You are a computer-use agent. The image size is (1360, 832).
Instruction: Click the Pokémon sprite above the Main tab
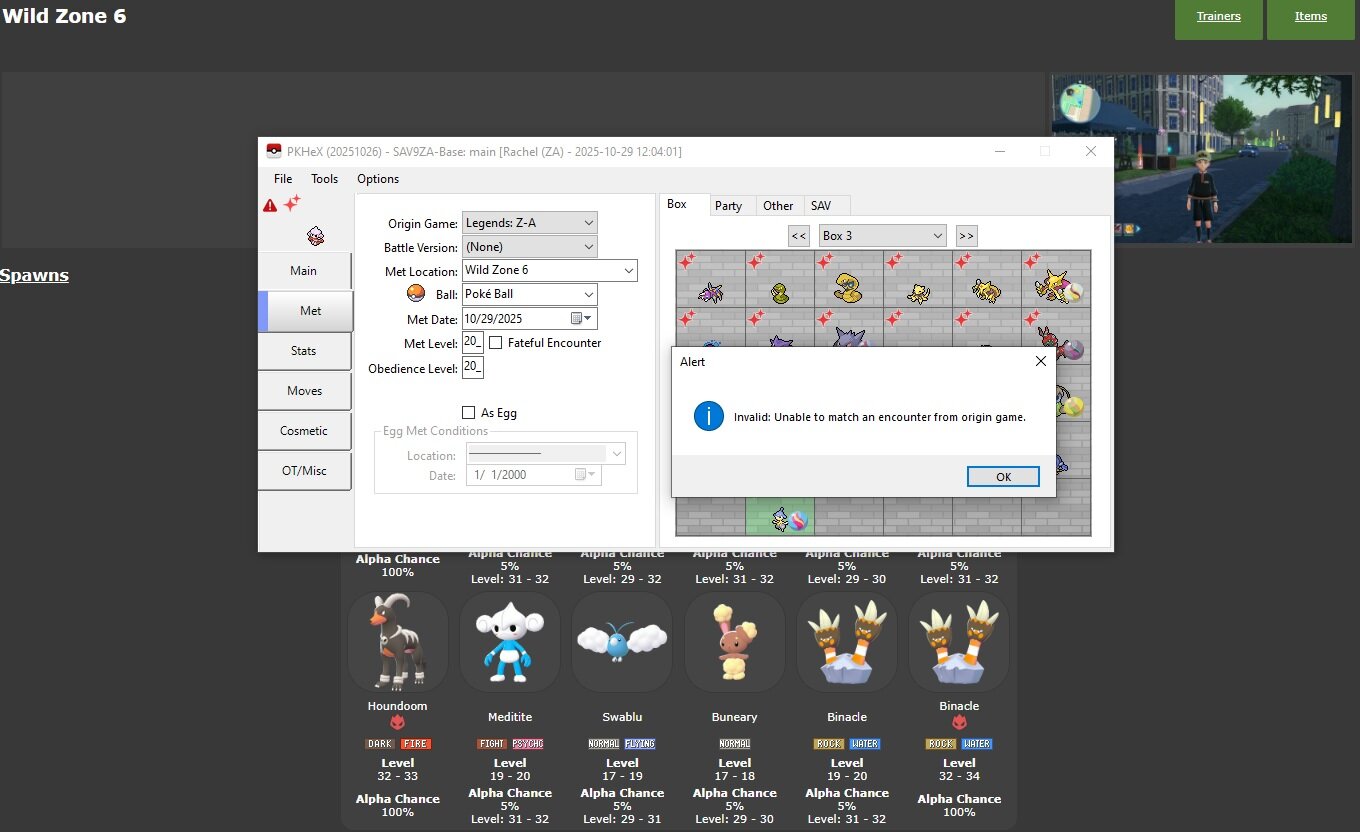point(315,236)
